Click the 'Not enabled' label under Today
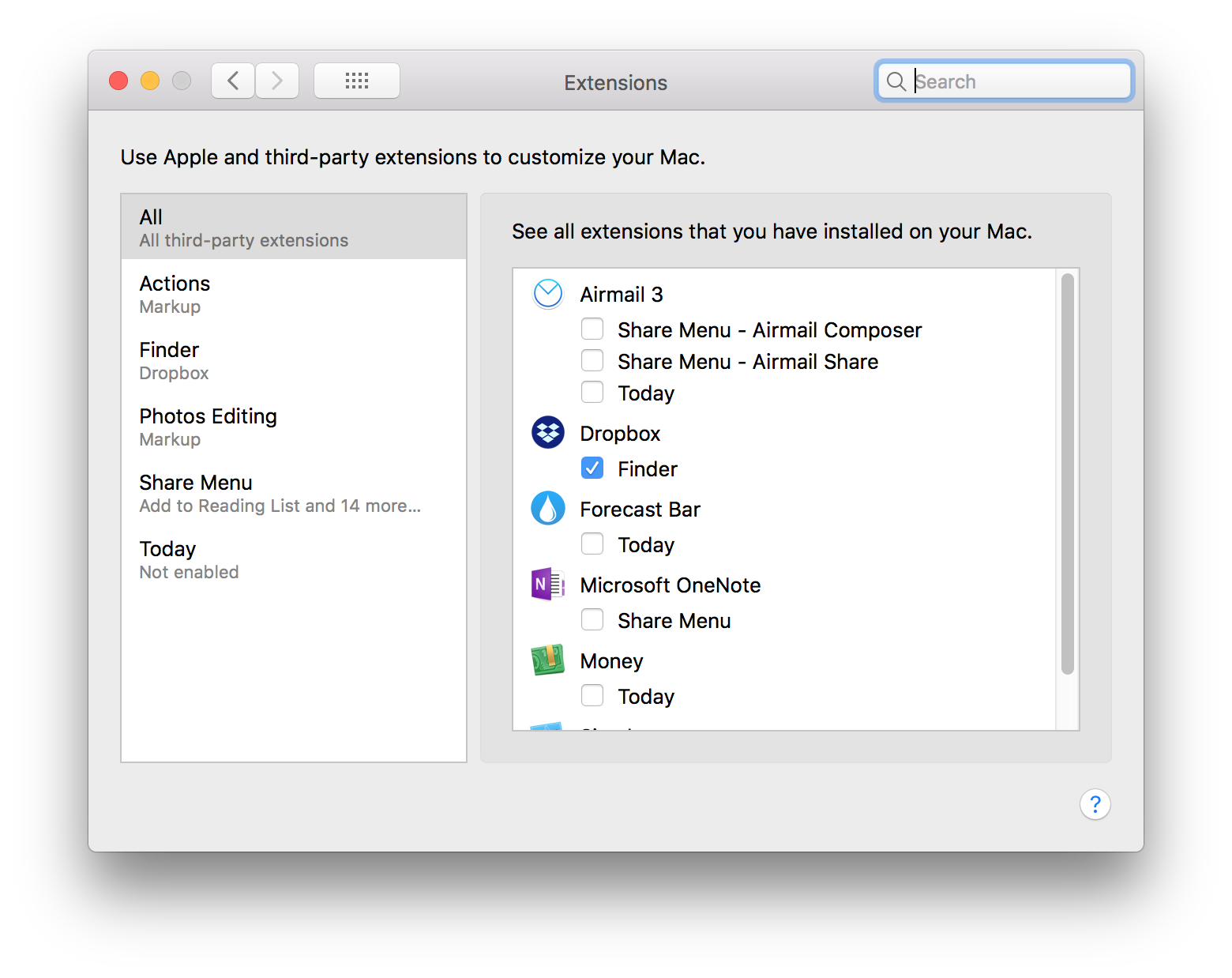 point(190,572)
